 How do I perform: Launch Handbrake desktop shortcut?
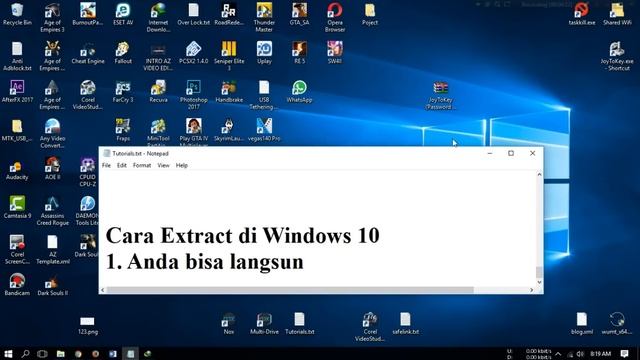click(x=229, y=92)
